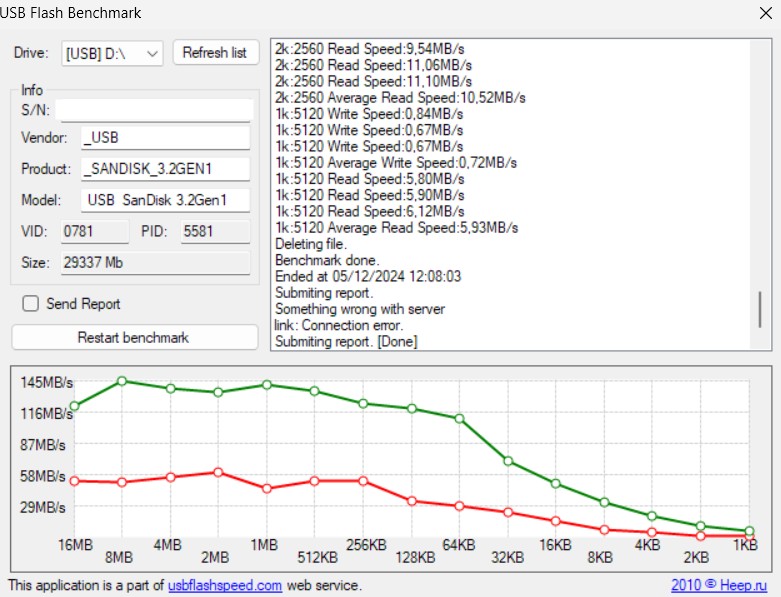This screenshot has width=781, height=597.
Task: Click green read-speed point at 16KB
Action: (556, 483)
